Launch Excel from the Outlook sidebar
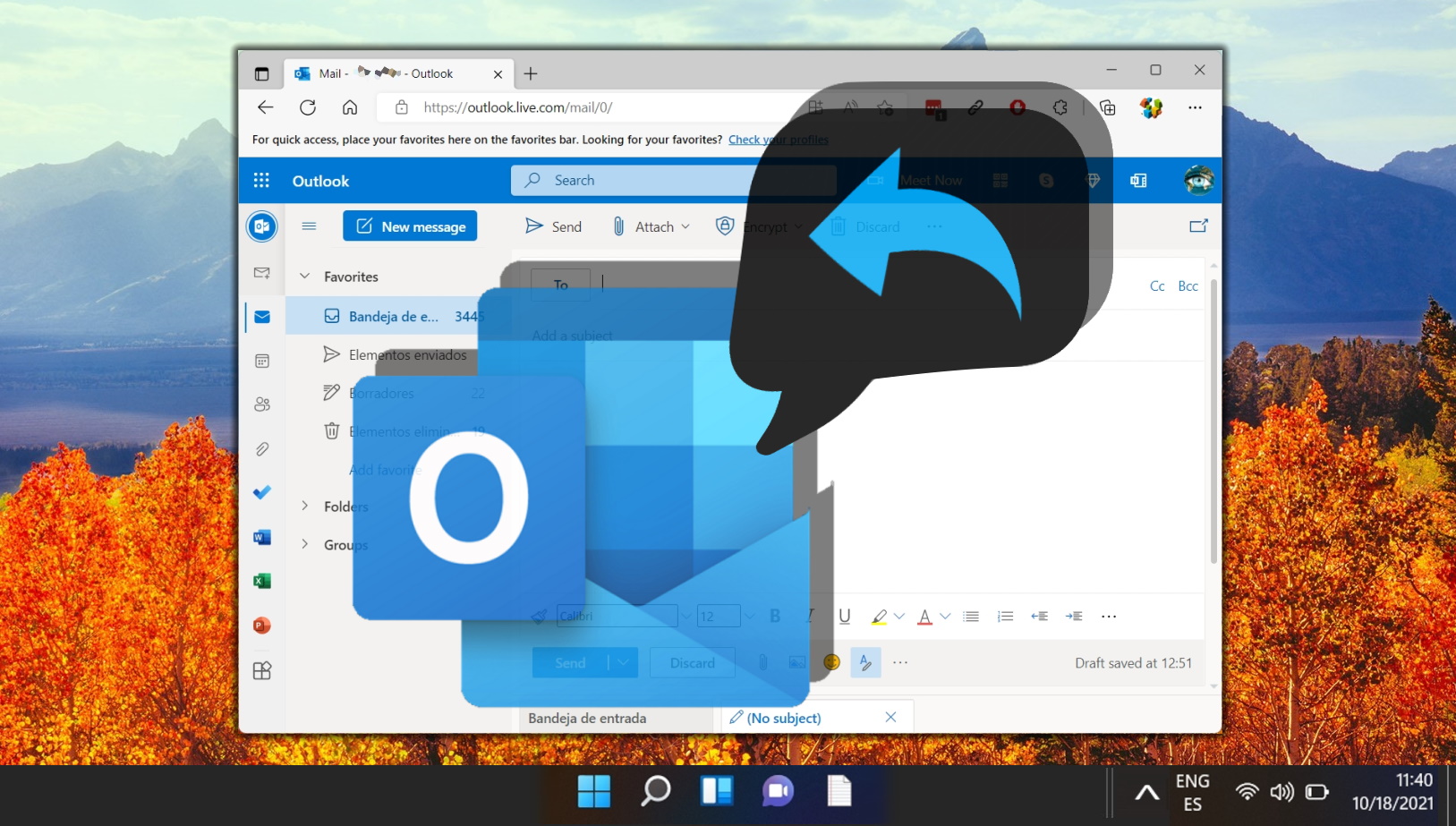 [262, 581]
